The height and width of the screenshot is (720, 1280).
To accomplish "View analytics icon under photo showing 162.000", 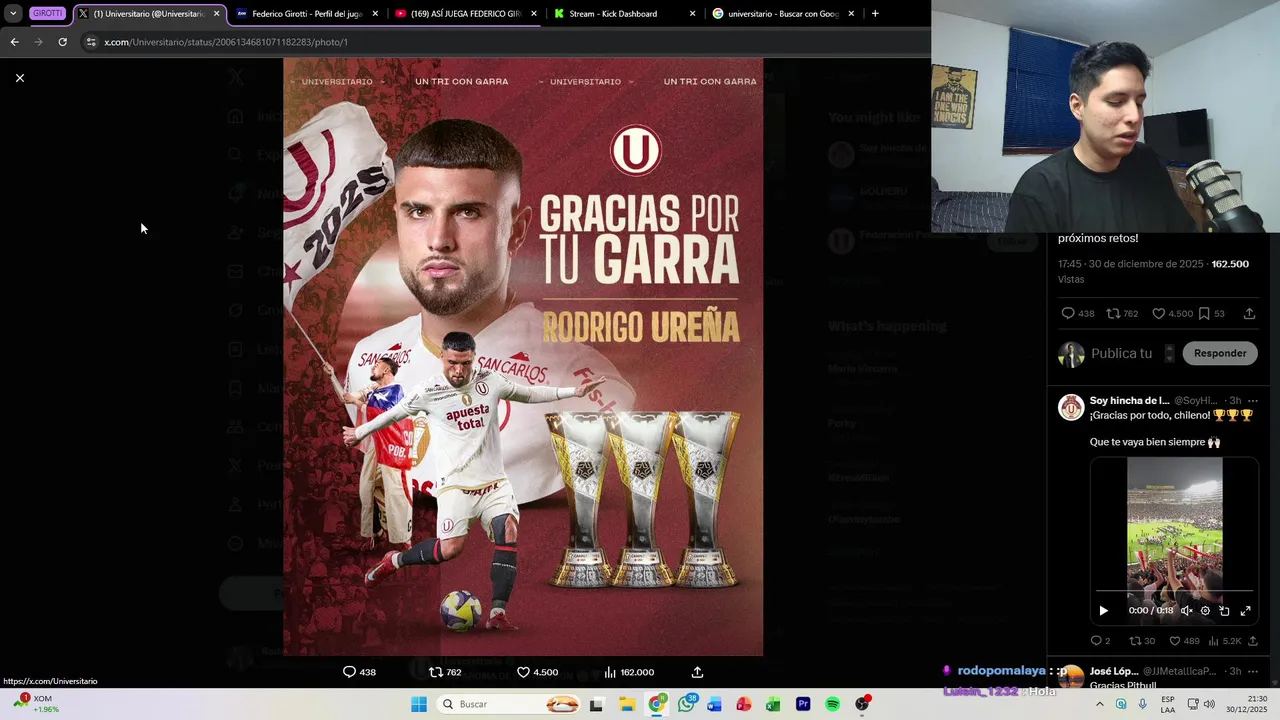I will click(x=610, y=672).
